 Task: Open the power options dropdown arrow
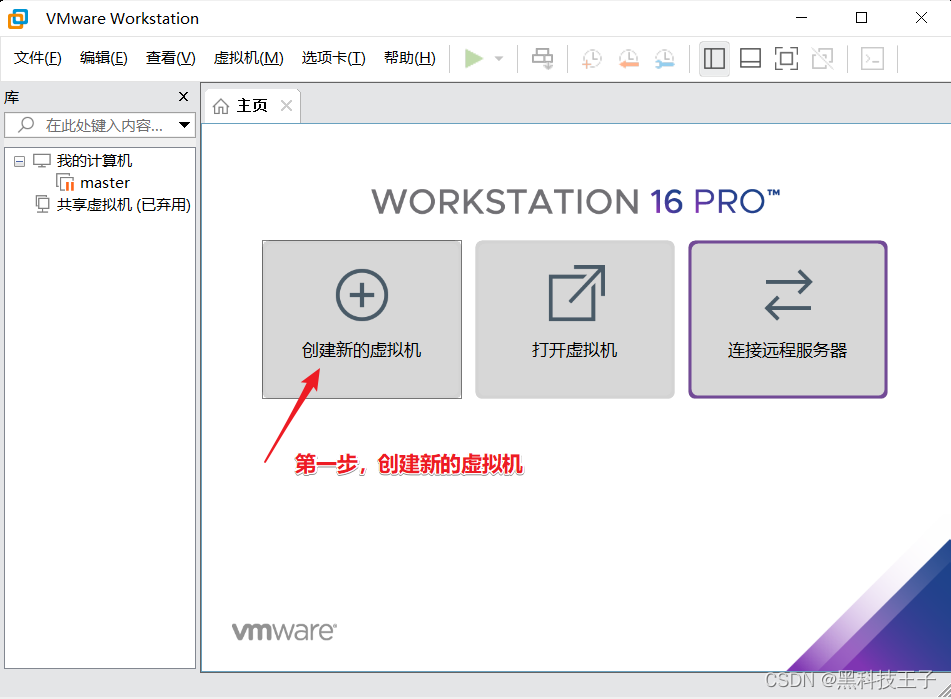click(x=499, y=59)
